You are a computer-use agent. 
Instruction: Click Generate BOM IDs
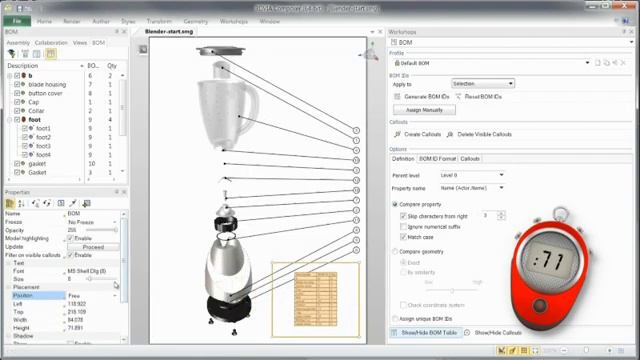tap(422, 97)
